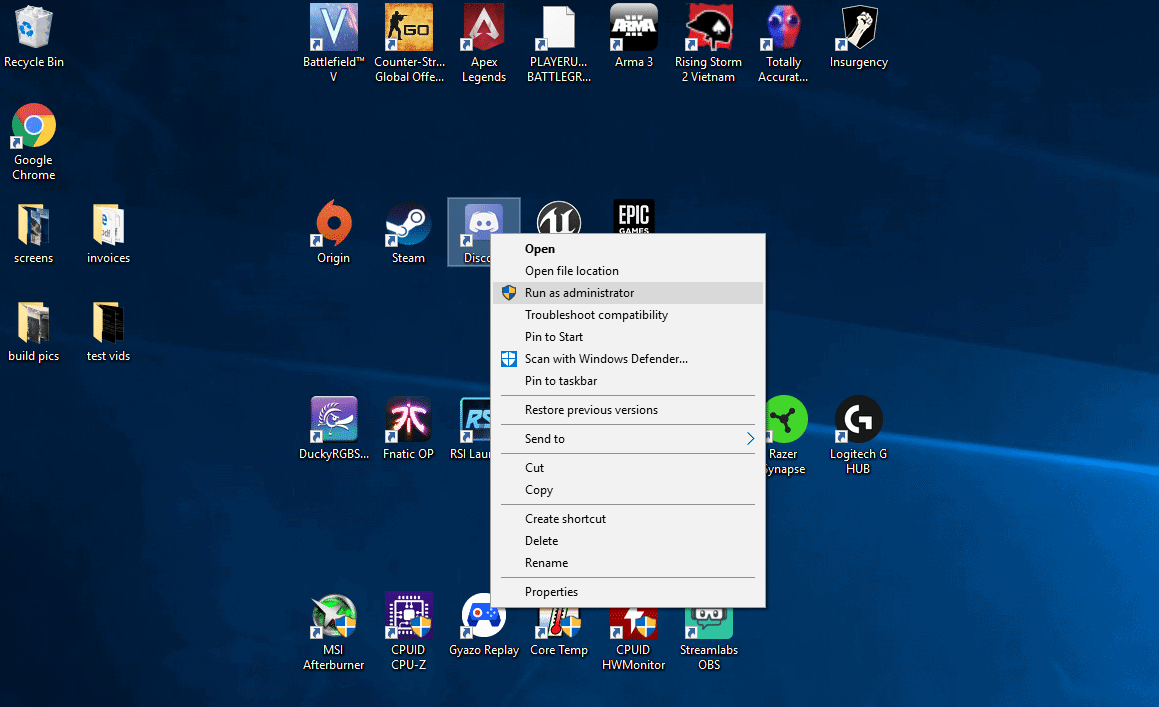The height and width of the screenshot is (707, 1159).
Task: Choose Cut in the context menu
Action: 628,468
